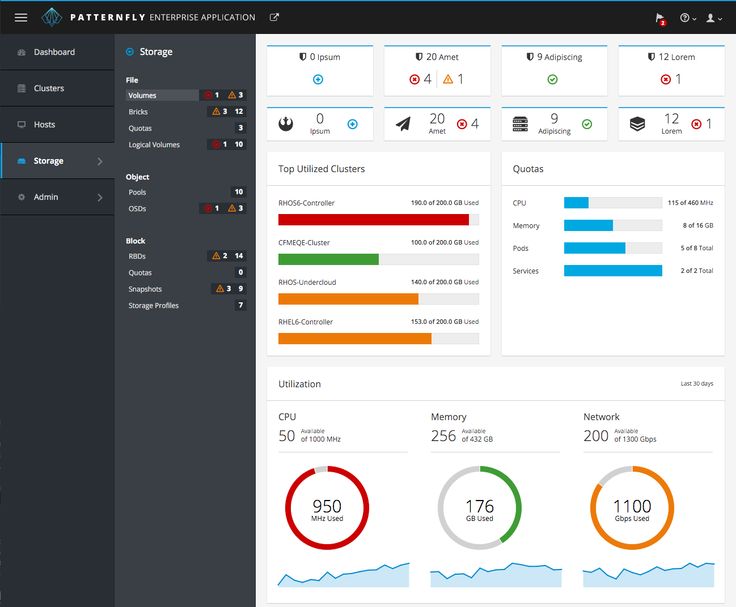Click the rebel icon on Ipsum mini card

coord(285,124)
